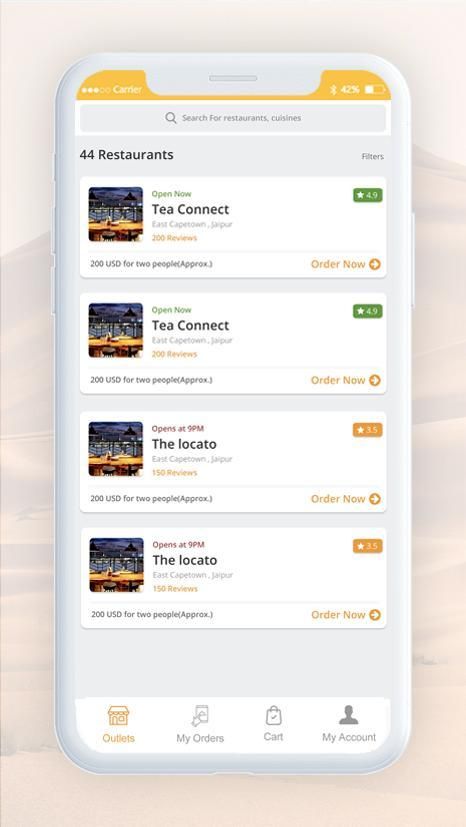This screenshot has height=827, width=466.
Task: Open last The locato restaurant thumbnail
Action: point(116,565)
